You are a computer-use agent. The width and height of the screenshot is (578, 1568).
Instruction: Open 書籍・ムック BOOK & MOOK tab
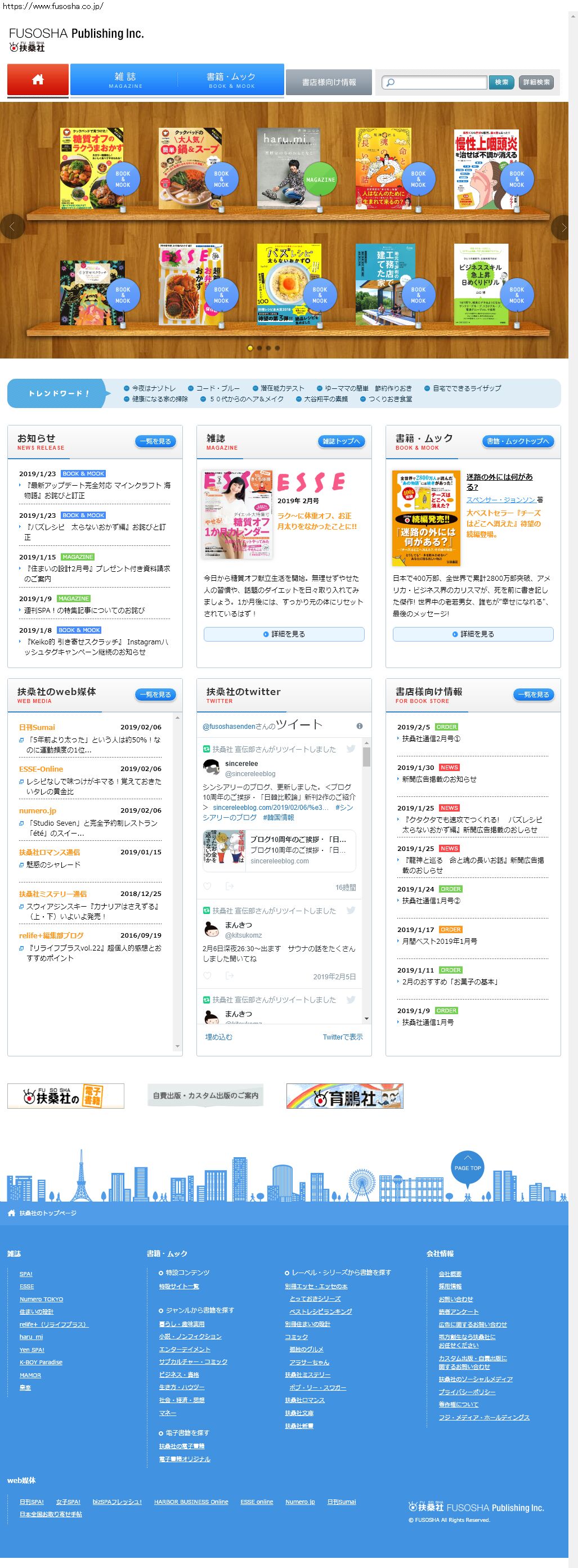coord(231,80)
